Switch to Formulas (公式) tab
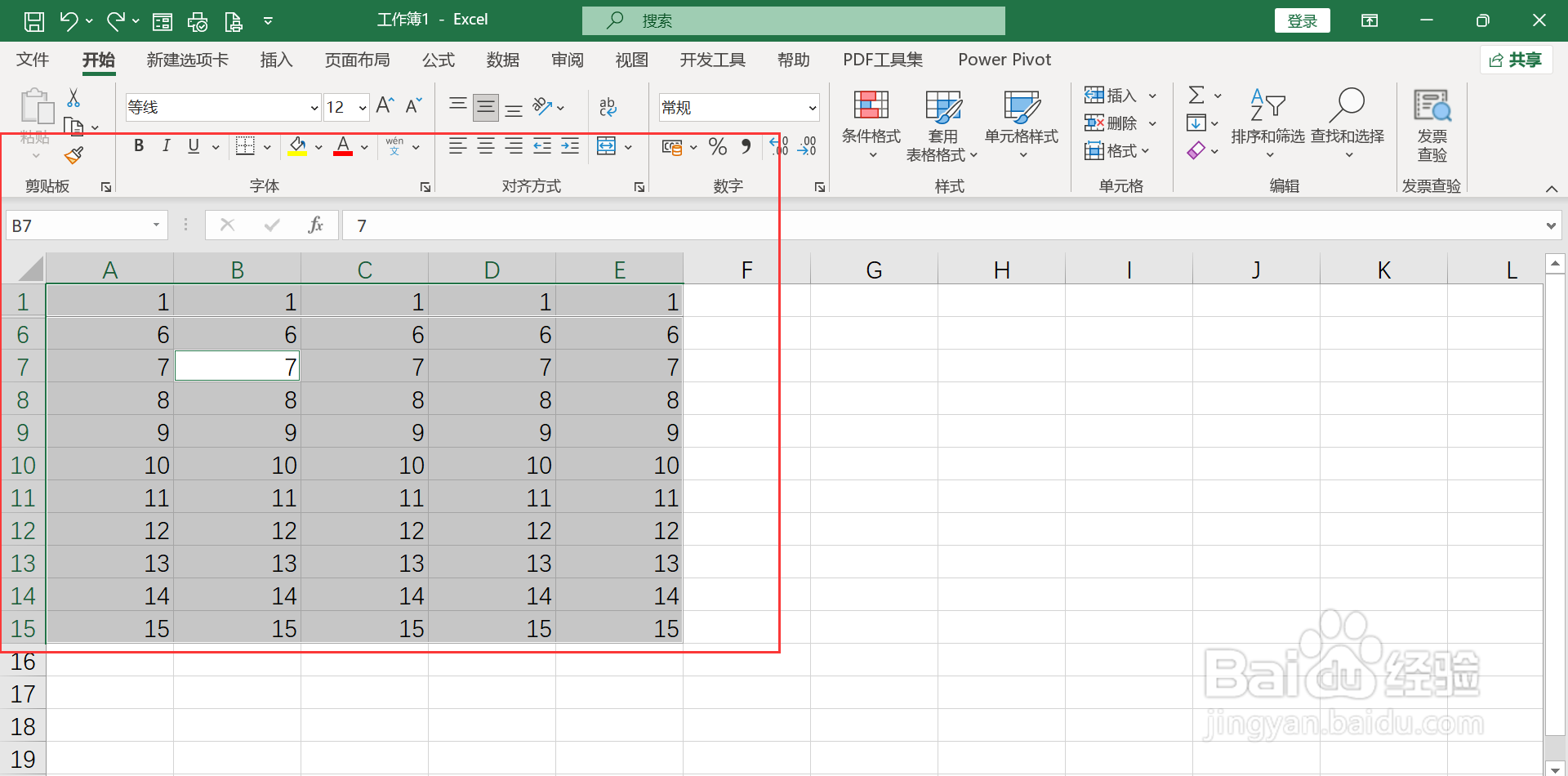Viewport: 1568px width, 776px height. [438, 60]
